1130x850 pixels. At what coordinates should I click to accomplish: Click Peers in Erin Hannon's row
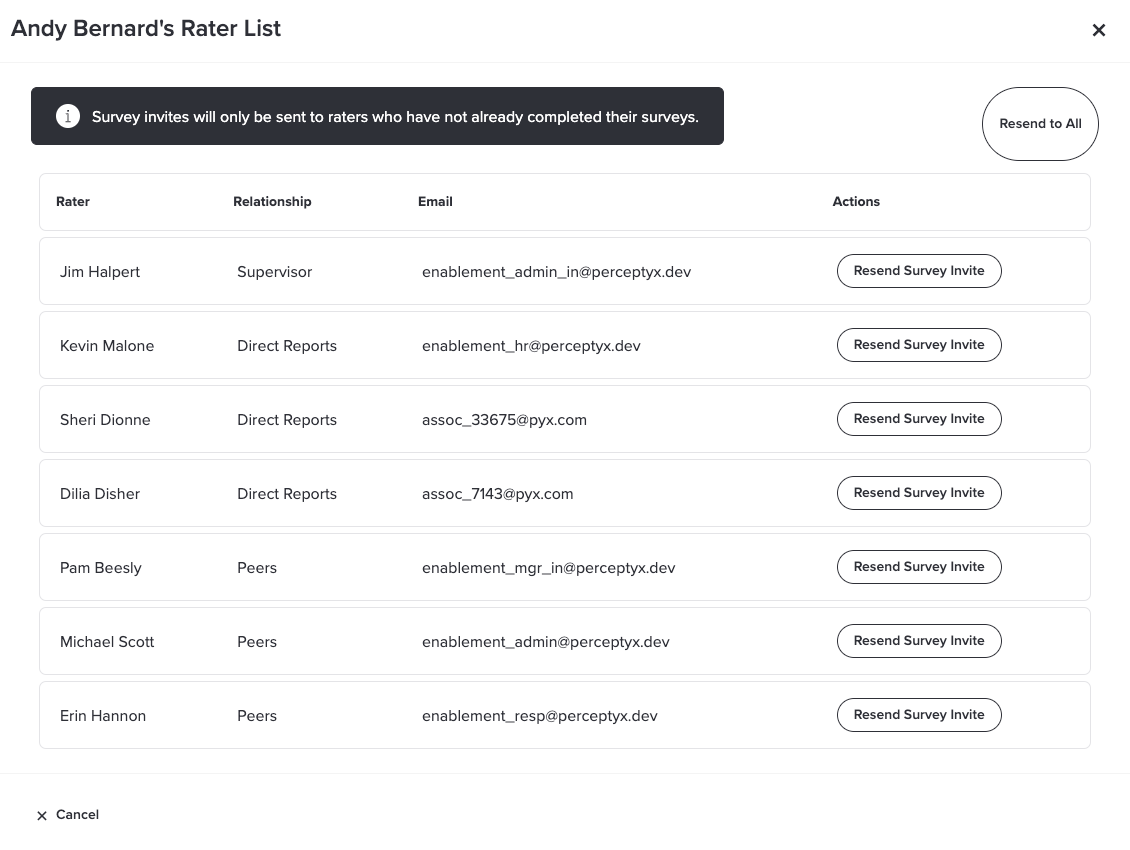(257, 716)
